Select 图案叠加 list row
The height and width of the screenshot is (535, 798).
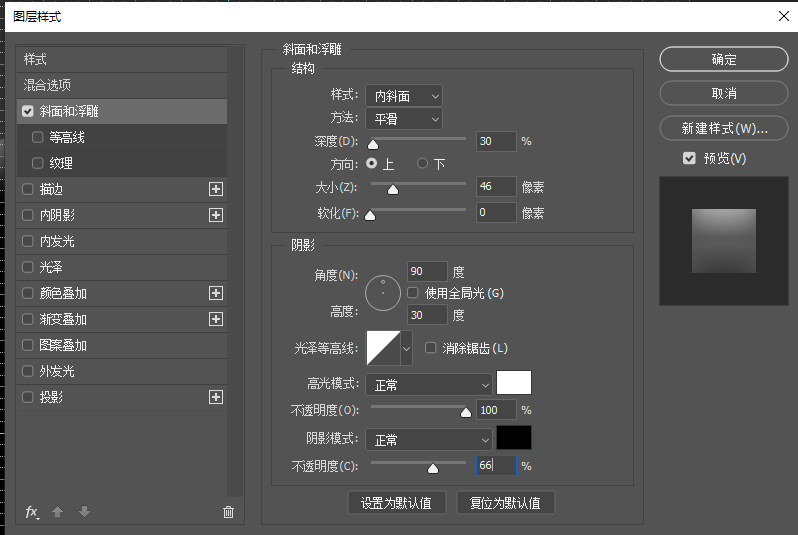122,345
